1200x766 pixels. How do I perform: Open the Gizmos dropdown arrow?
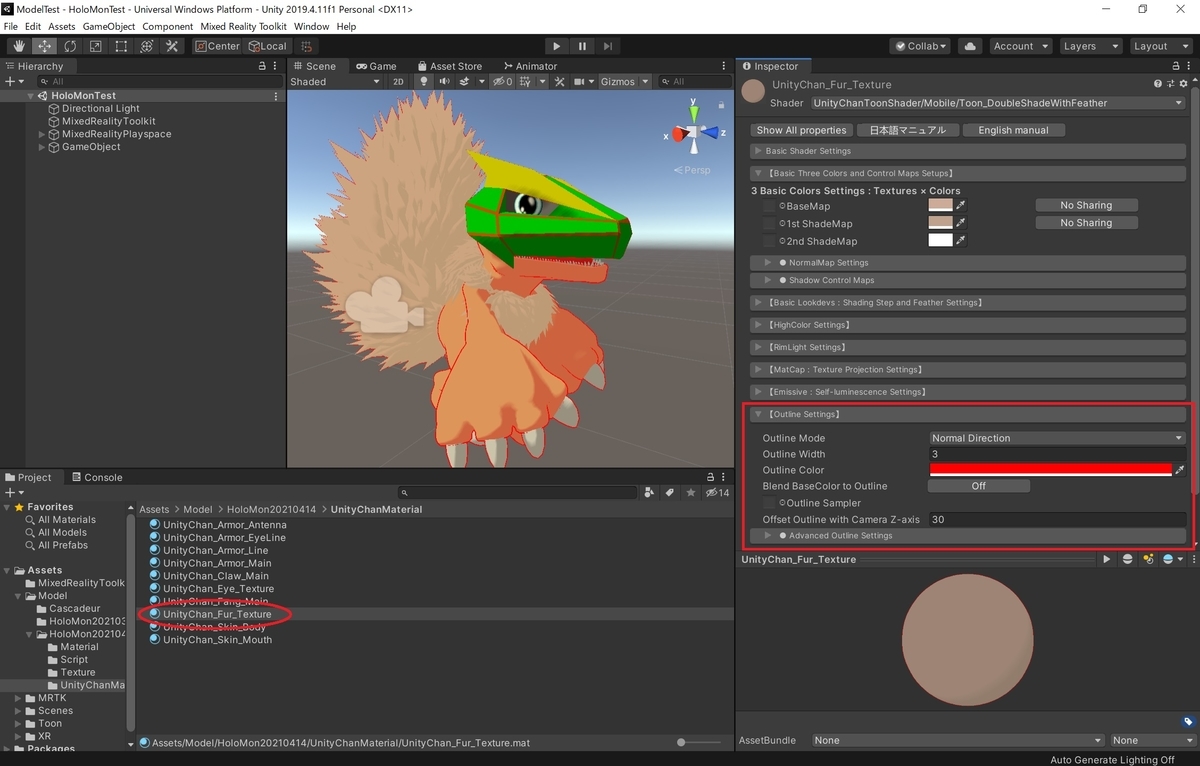coord(645,82)
